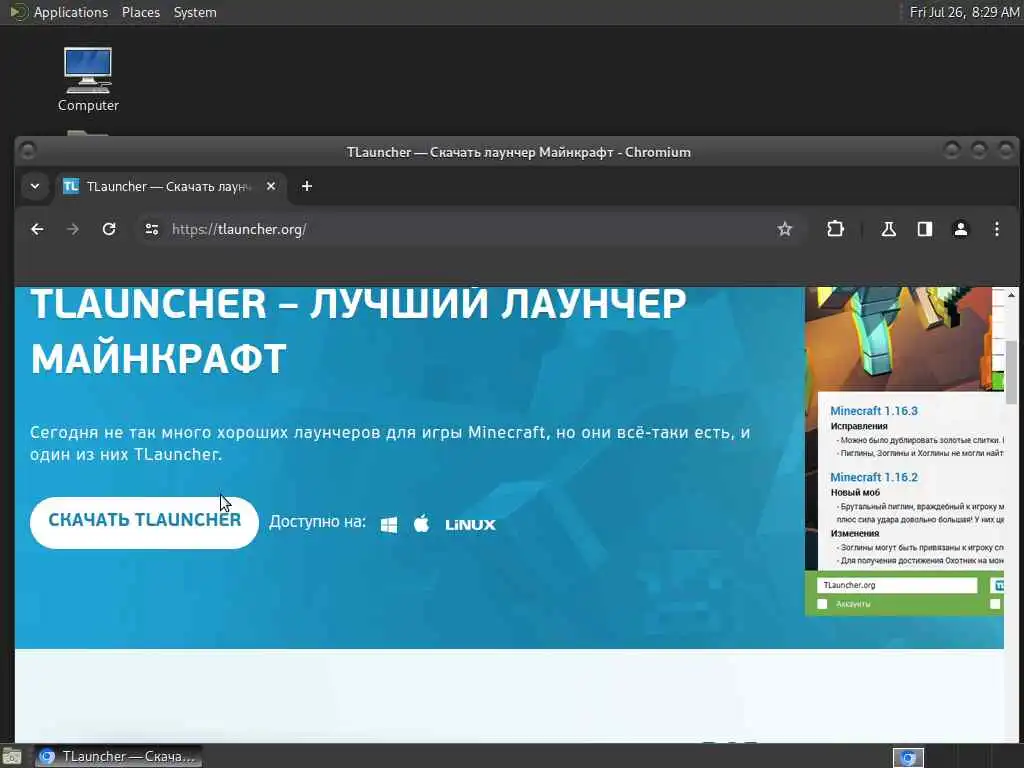Click the Chromium window menu button in titlebar
The image size is (1024, 768).
(27, 152)
